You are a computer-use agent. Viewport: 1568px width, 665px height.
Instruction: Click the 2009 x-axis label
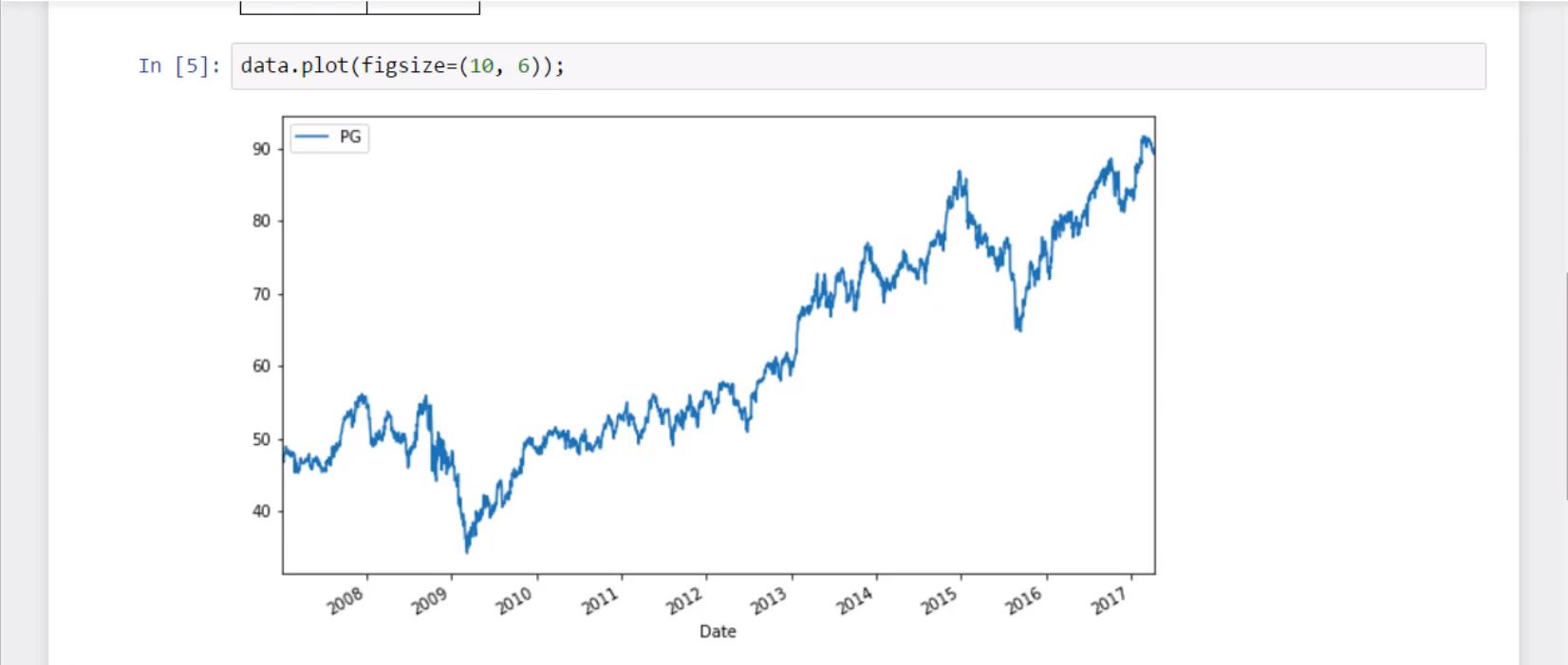point(430,600)
